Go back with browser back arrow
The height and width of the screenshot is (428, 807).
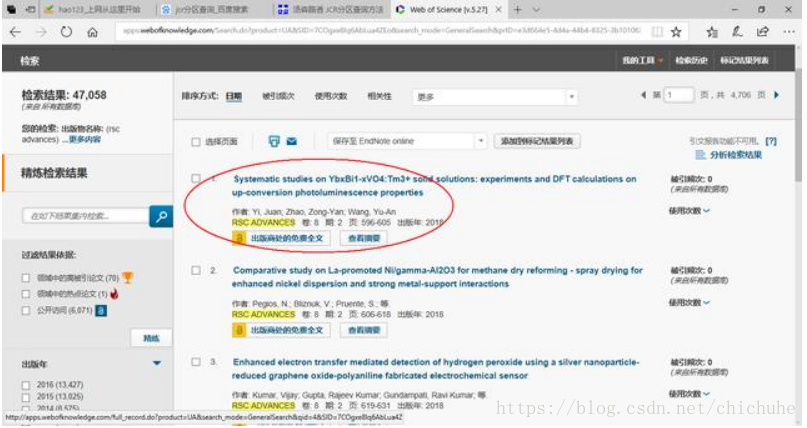point(15,32)
